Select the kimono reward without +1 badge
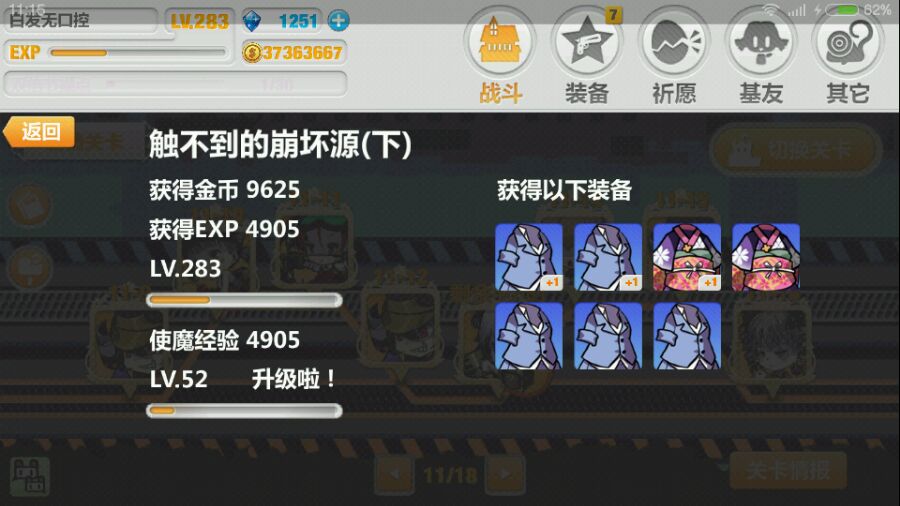 pos(766,256)
